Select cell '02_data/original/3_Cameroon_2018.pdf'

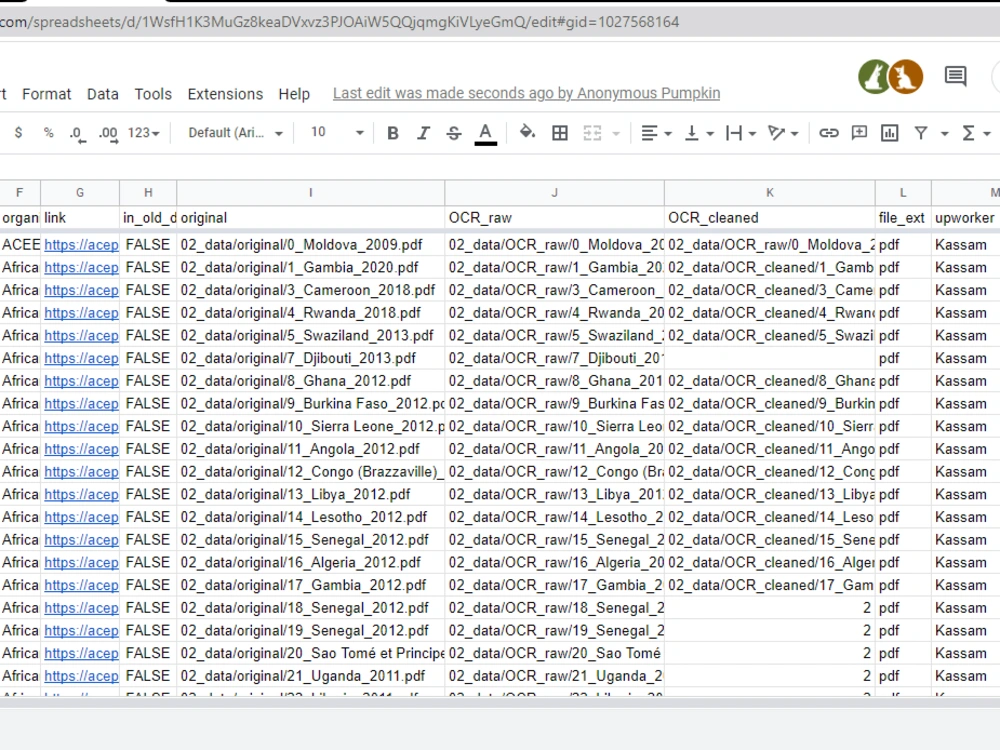pos(311,290)
